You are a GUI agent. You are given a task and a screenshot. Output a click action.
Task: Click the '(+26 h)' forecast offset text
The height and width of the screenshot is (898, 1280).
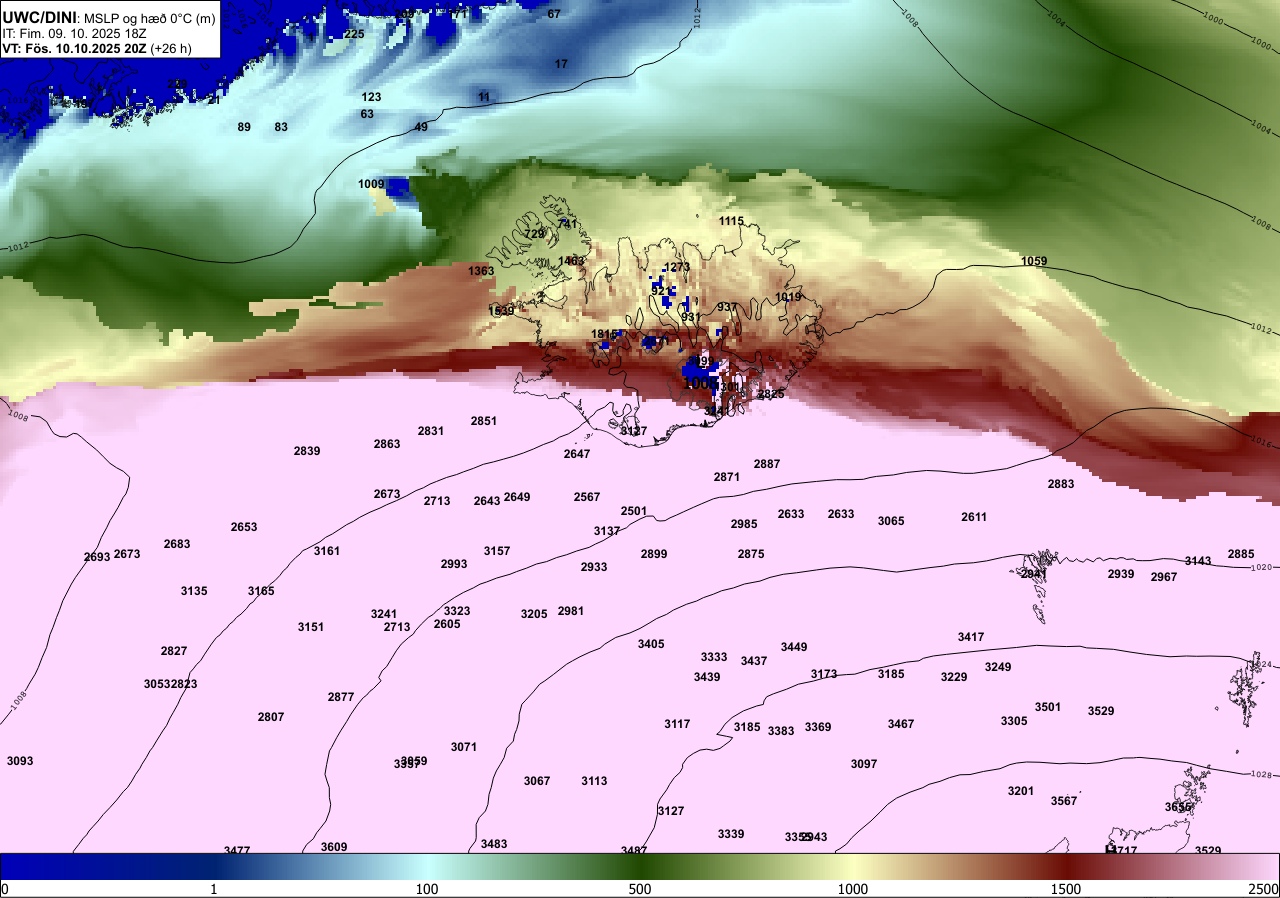(x=170, y=48)
